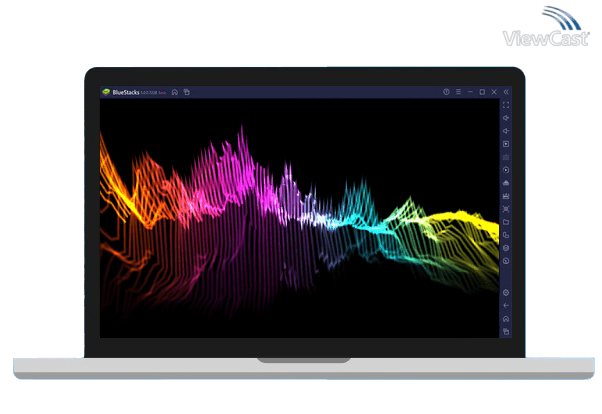Open the multi-window icon beside title bar Home
602x414 pixels.
[187, 92]
